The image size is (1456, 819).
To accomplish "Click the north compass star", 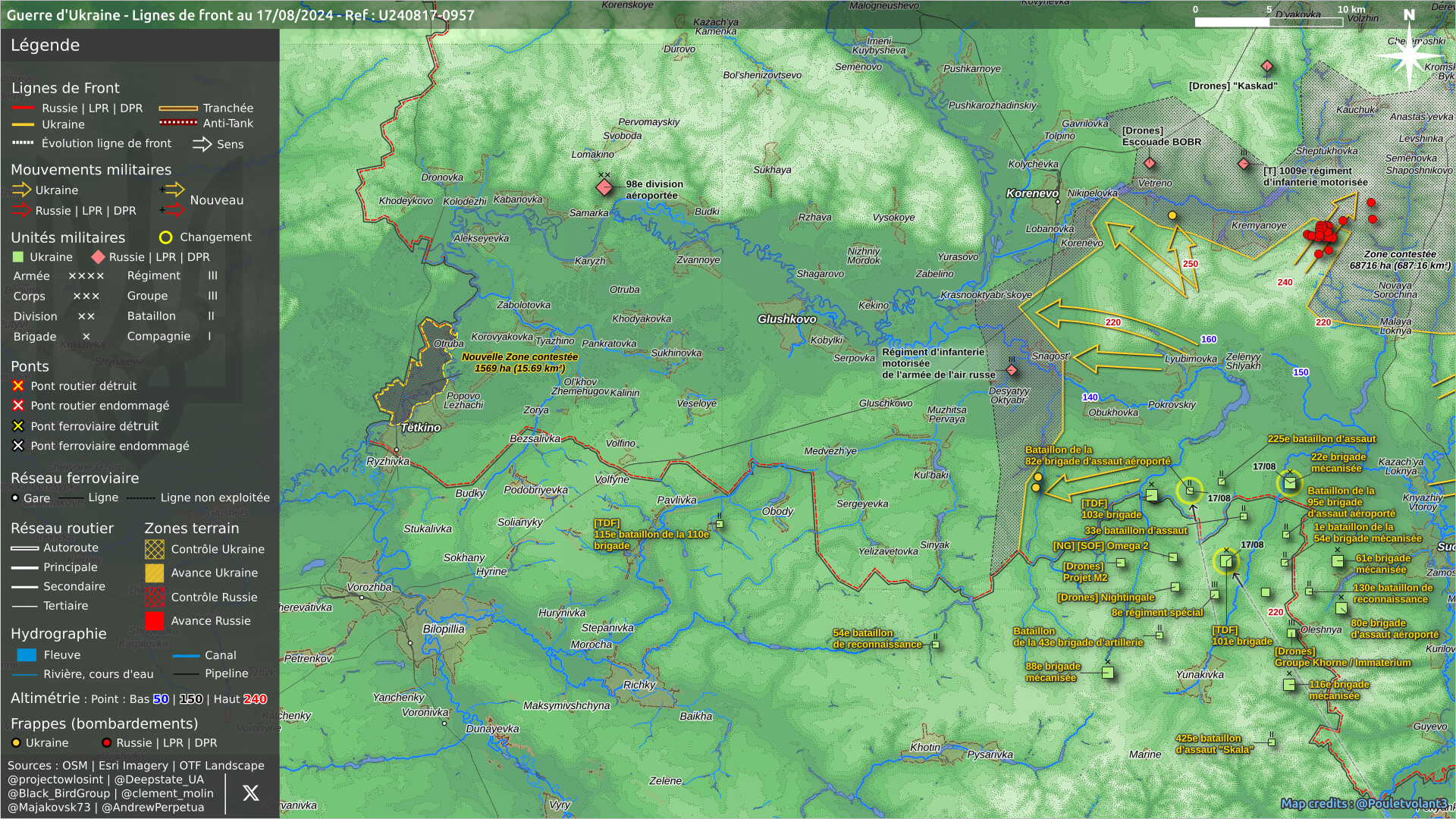I will coord(1408,54).
